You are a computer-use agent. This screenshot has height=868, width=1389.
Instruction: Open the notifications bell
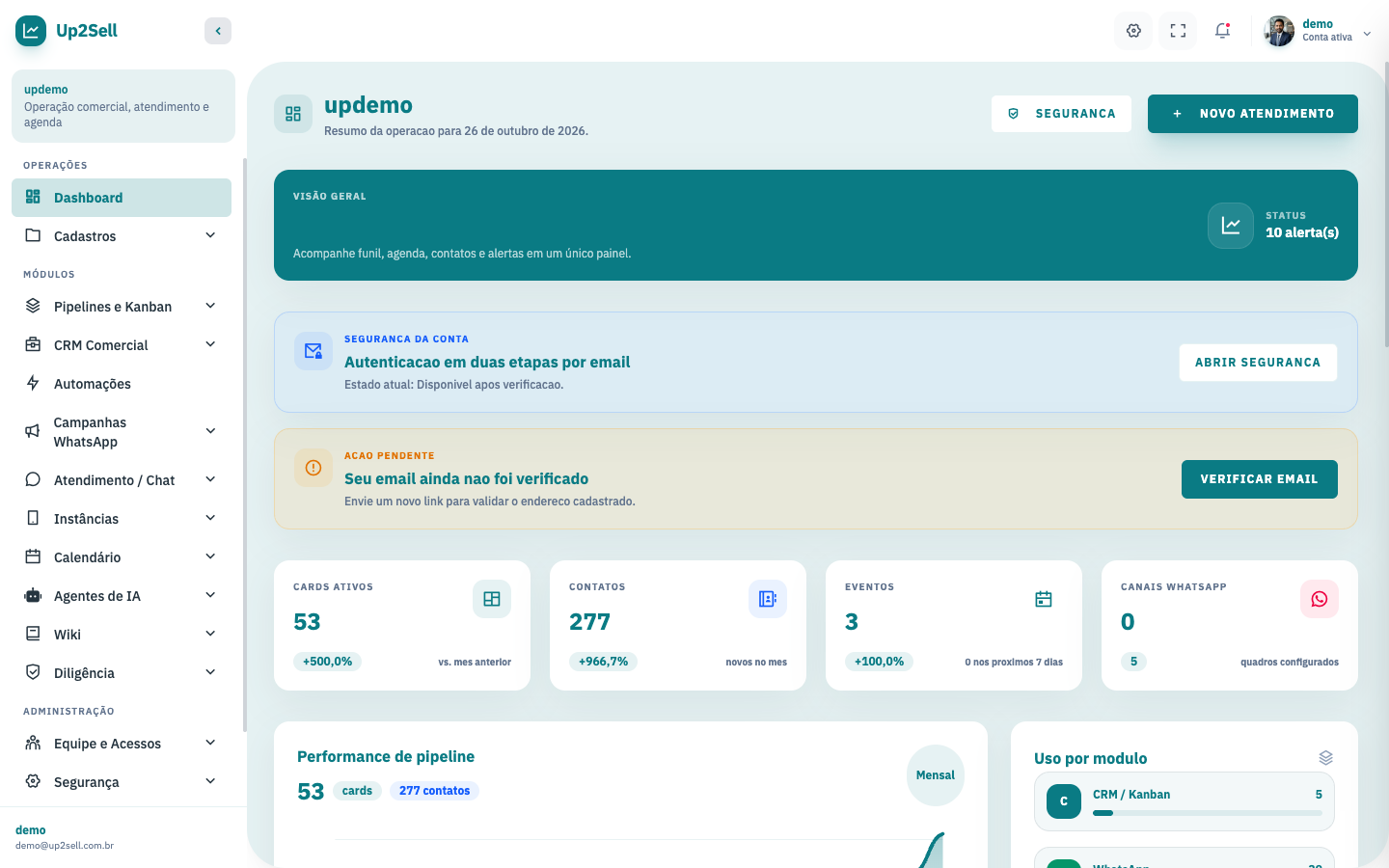[x=1222, y=31]
